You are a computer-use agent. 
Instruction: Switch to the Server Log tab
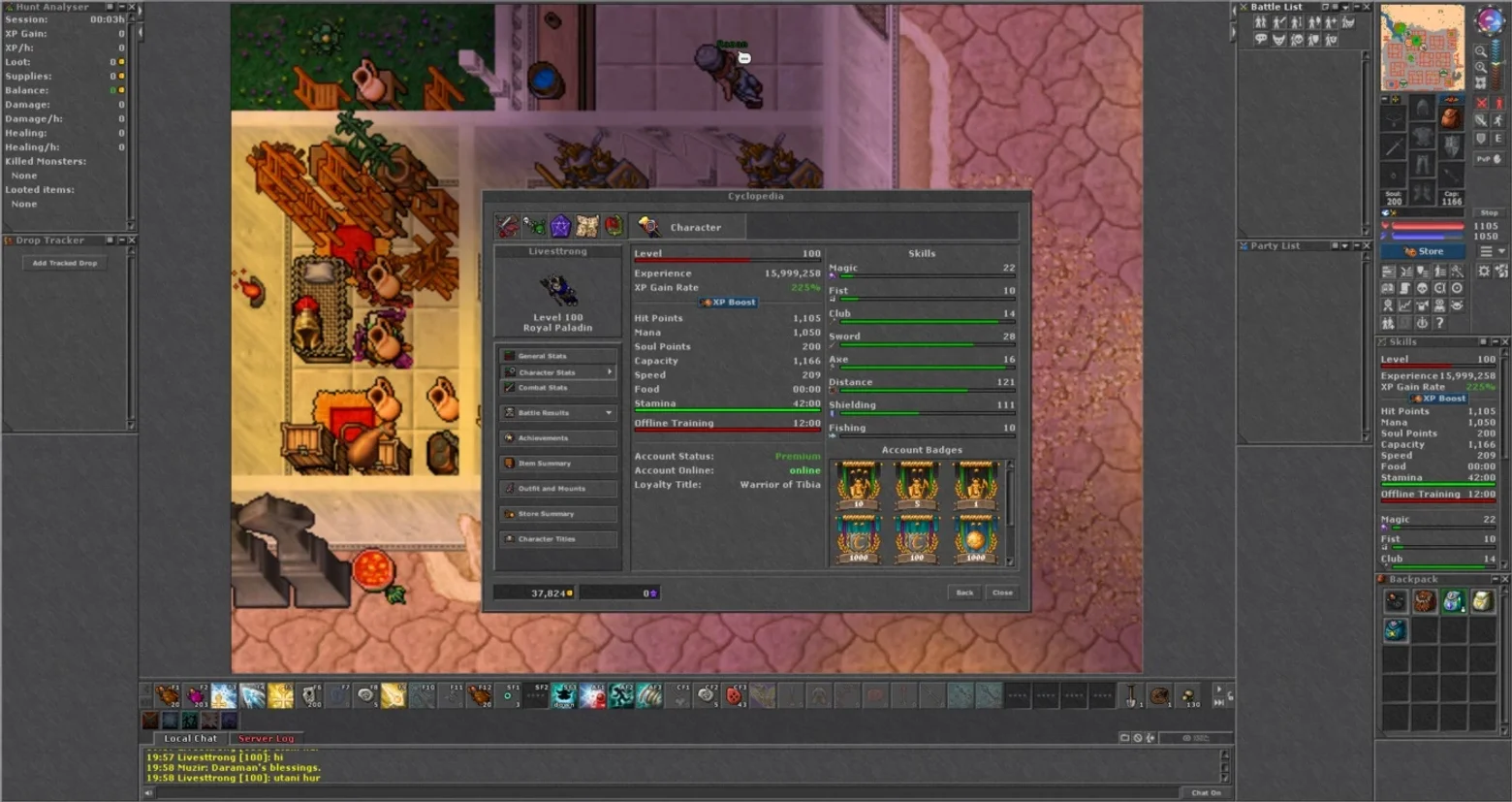(x=266, y=739)
